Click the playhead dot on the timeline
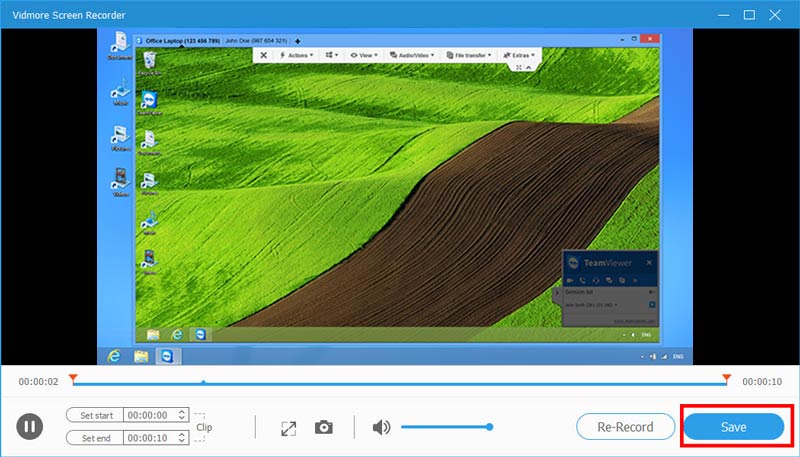This screenshot has height=457, width=800. (x=203, y=382)
